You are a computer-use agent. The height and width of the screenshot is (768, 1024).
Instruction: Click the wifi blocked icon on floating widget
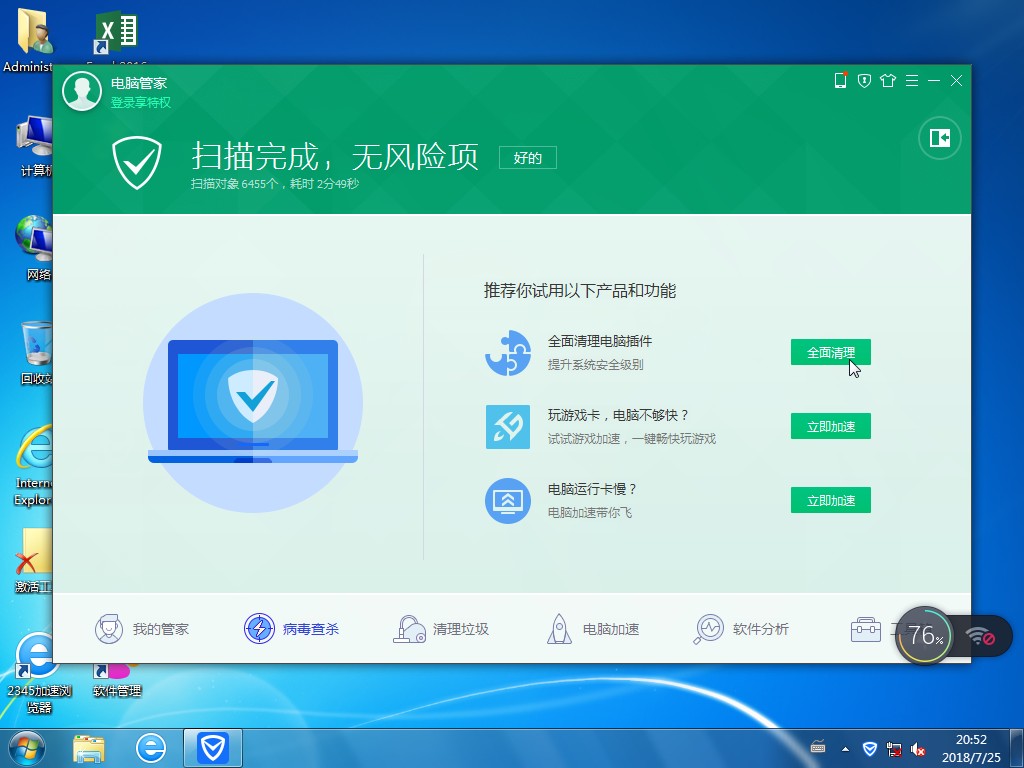980,636
